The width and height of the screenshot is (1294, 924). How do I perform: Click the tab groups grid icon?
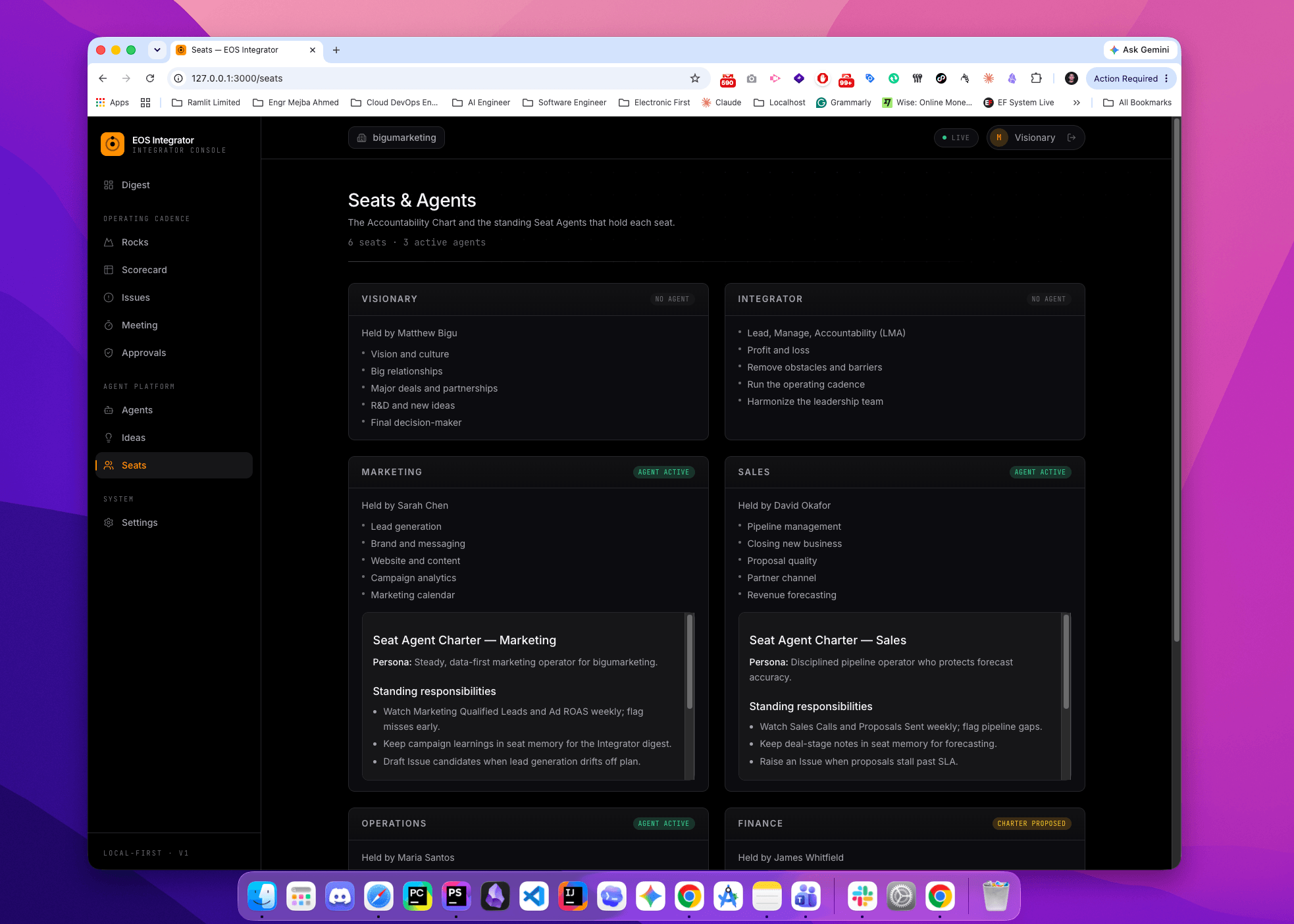pos(145,103)
